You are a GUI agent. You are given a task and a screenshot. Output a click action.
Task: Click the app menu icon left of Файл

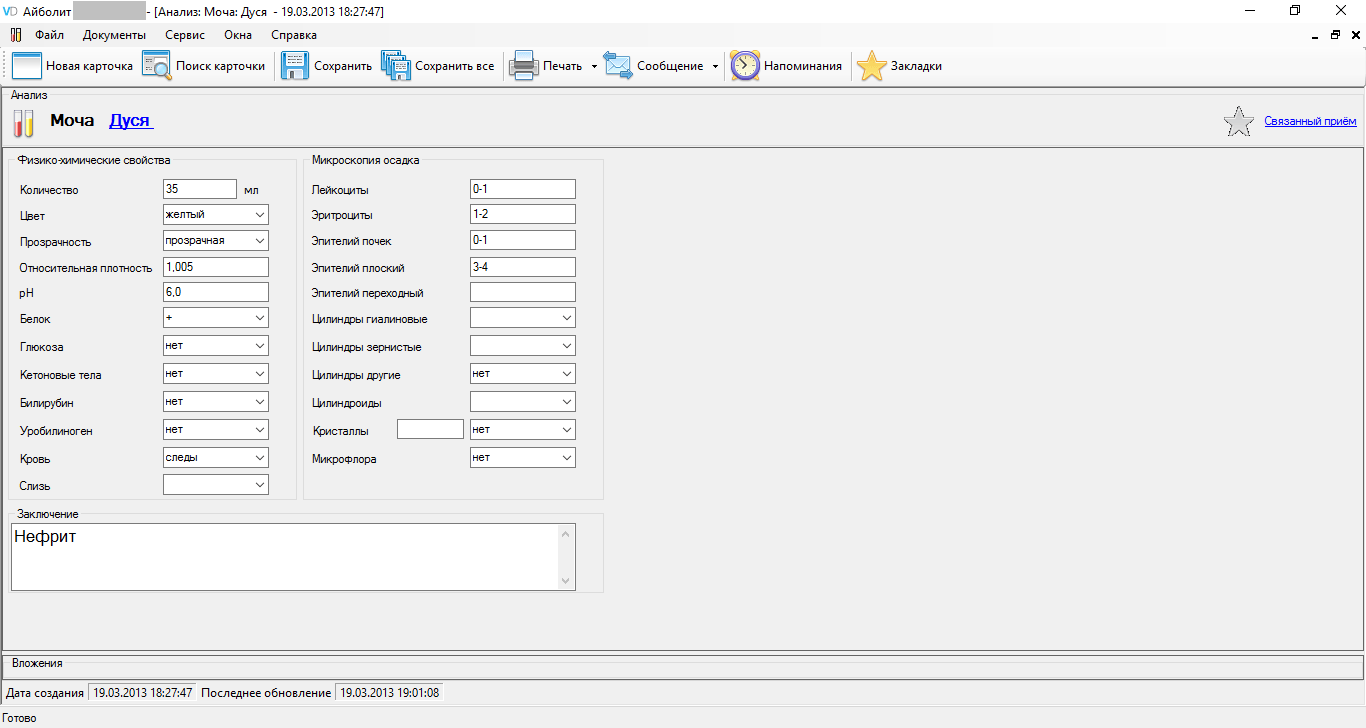click(16, 35)
